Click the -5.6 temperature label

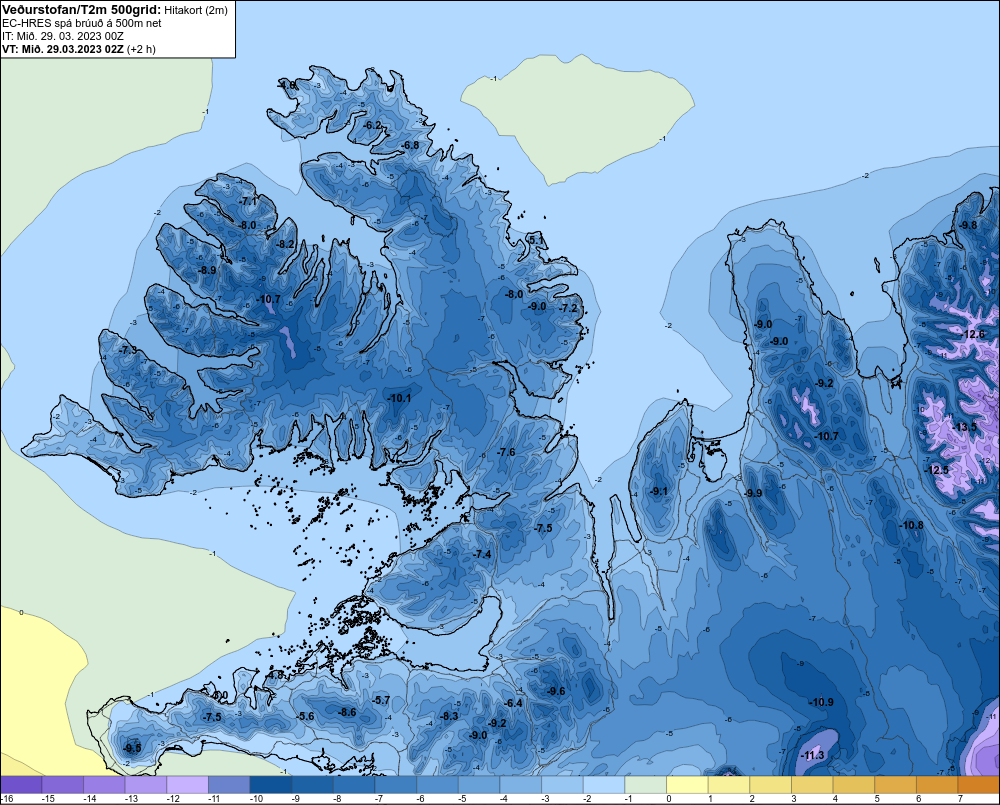coord(305,716)
